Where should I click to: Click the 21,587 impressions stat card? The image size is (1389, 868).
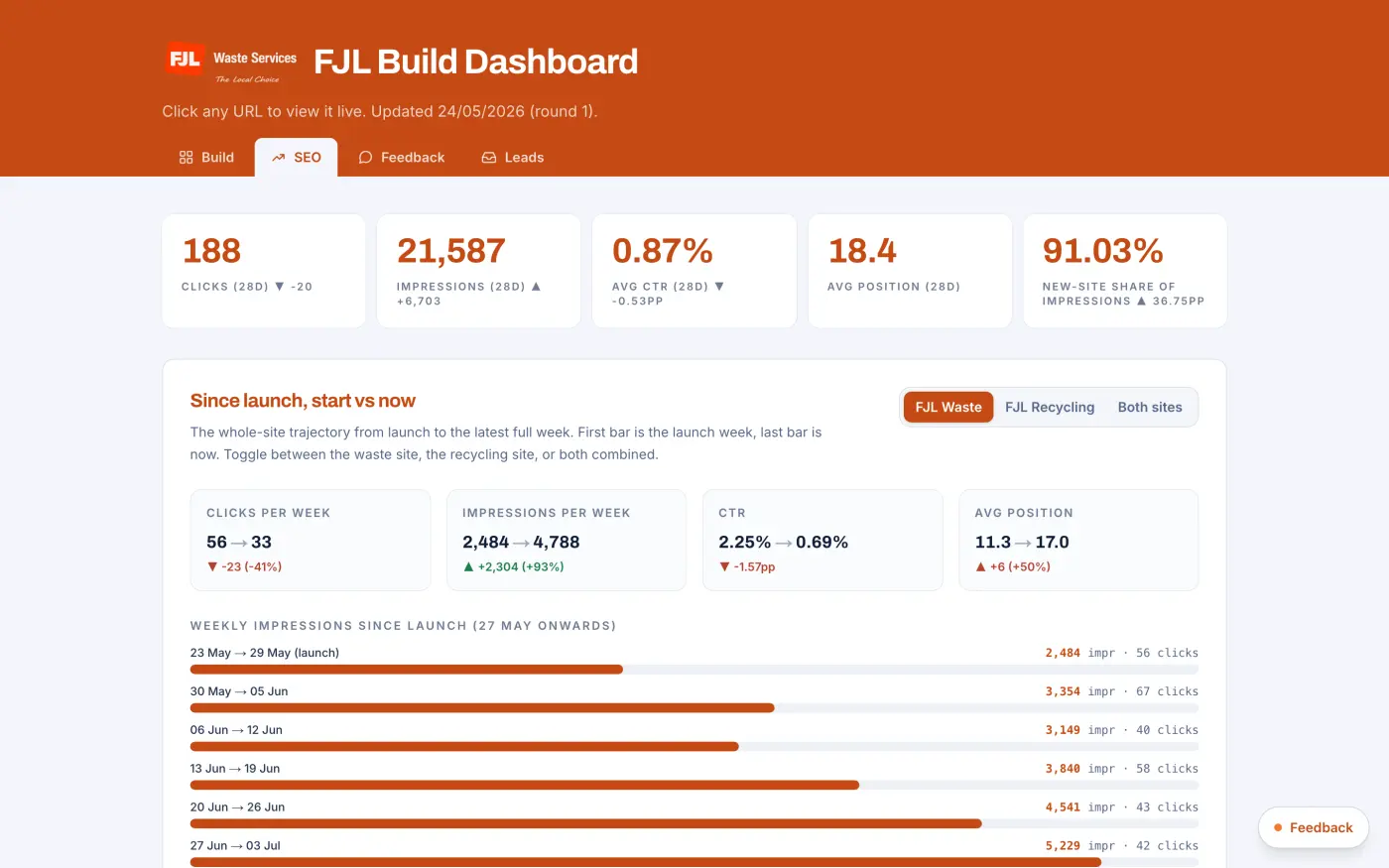click(x=479, y=271)
